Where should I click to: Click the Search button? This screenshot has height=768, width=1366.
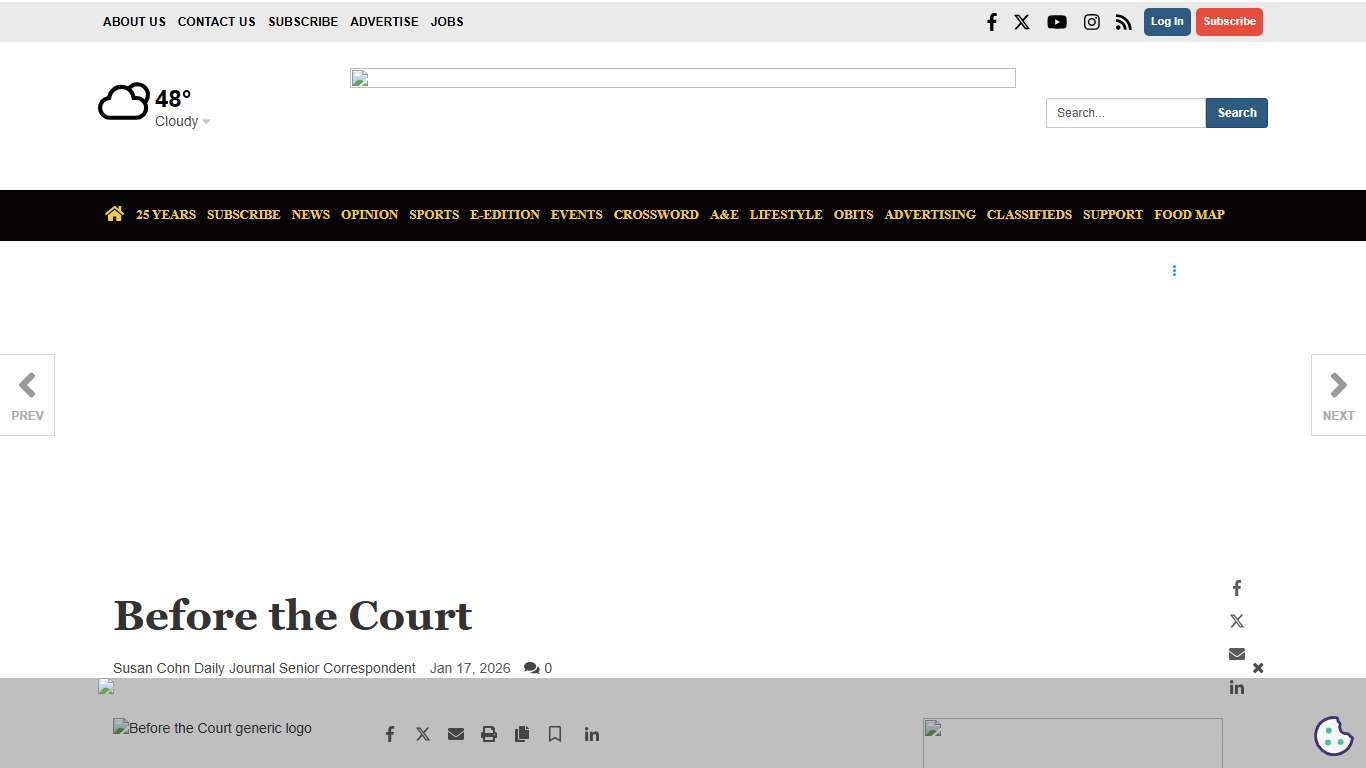[1237, 113]
